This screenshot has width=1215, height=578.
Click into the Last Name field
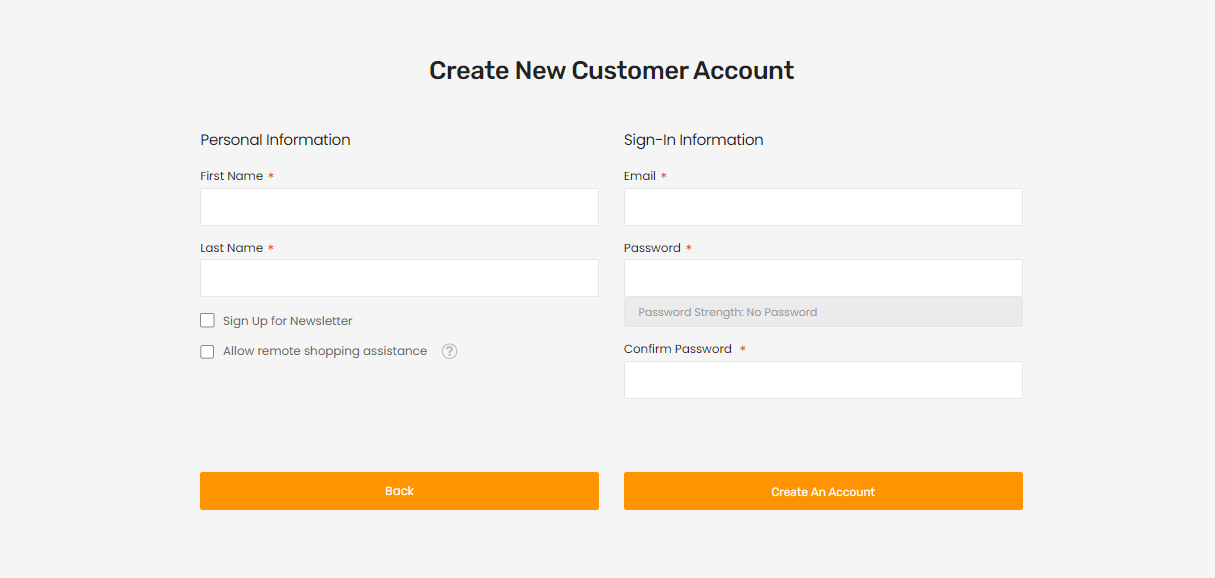coord(399,278)
